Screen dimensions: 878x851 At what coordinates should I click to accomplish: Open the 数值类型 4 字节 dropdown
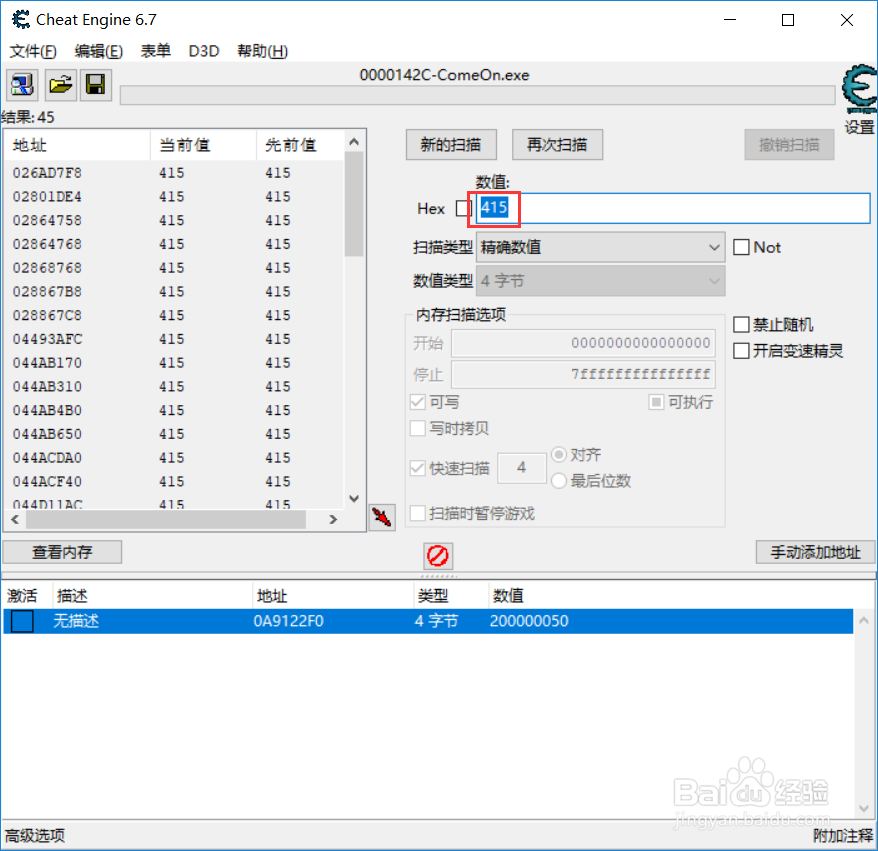pyautogui.click(x=601, y=280)
